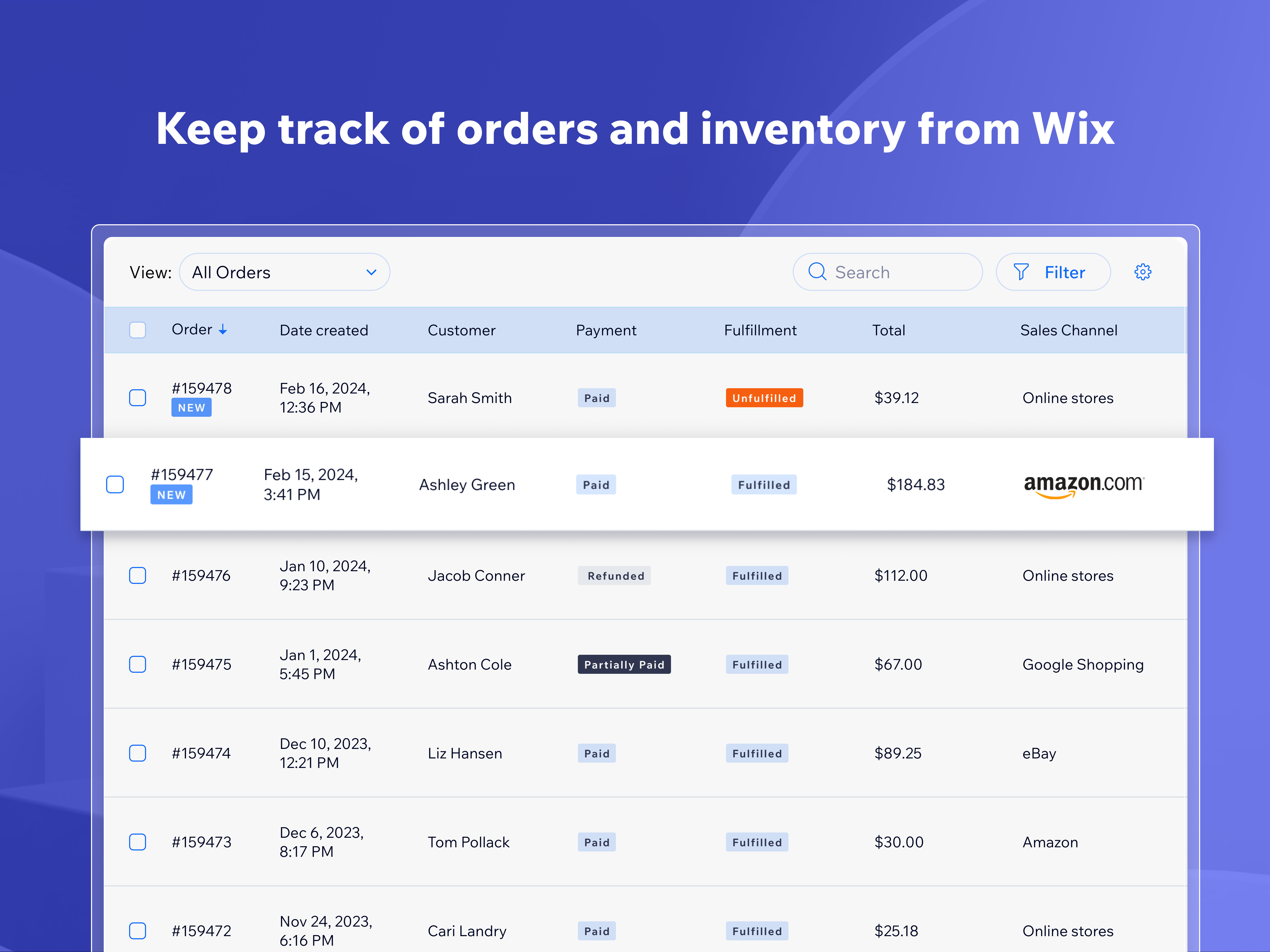The width and height of the screenshot is (1270, 952).
Task: Click customer name Liz Hansen
Action: click(x=465, y=753)
